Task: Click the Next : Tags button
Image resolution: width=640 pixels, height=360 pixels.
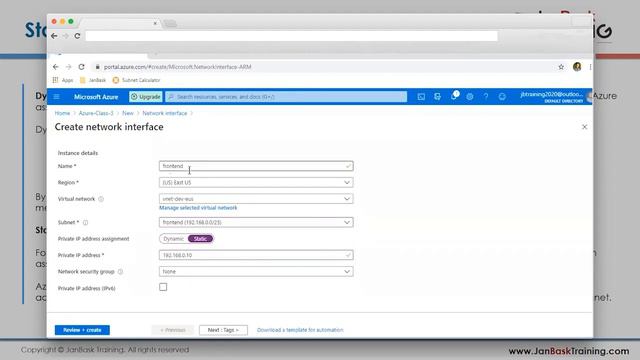Action: 223,330
